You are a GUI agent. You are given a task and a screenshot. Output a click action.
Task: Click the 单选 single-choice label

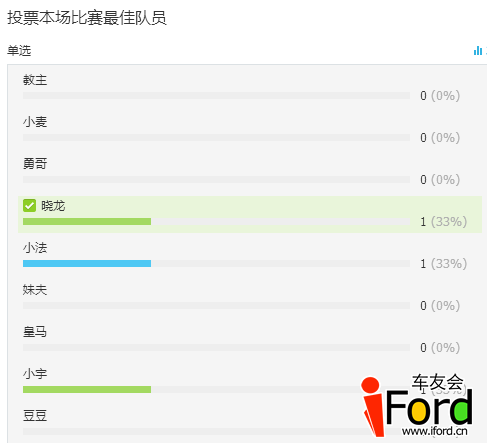(x=19, y=51)
